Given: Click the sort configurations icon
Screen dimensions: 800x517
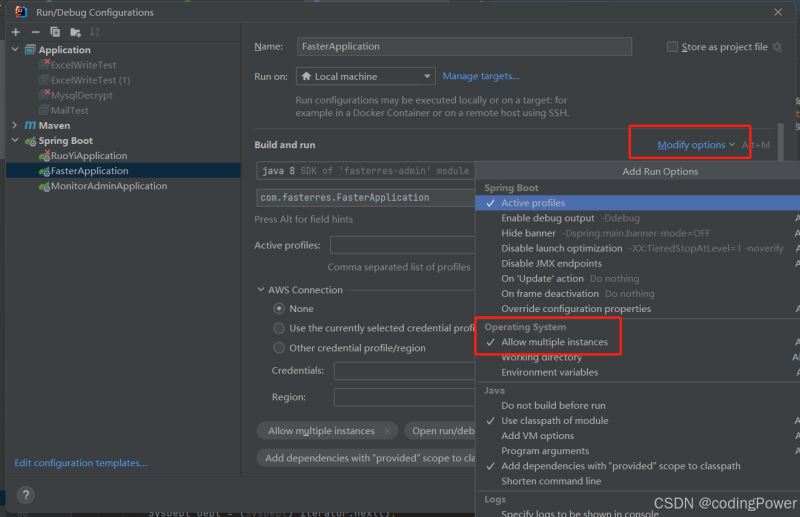Looking at the screenshot, I should click(x=95, y=32).
